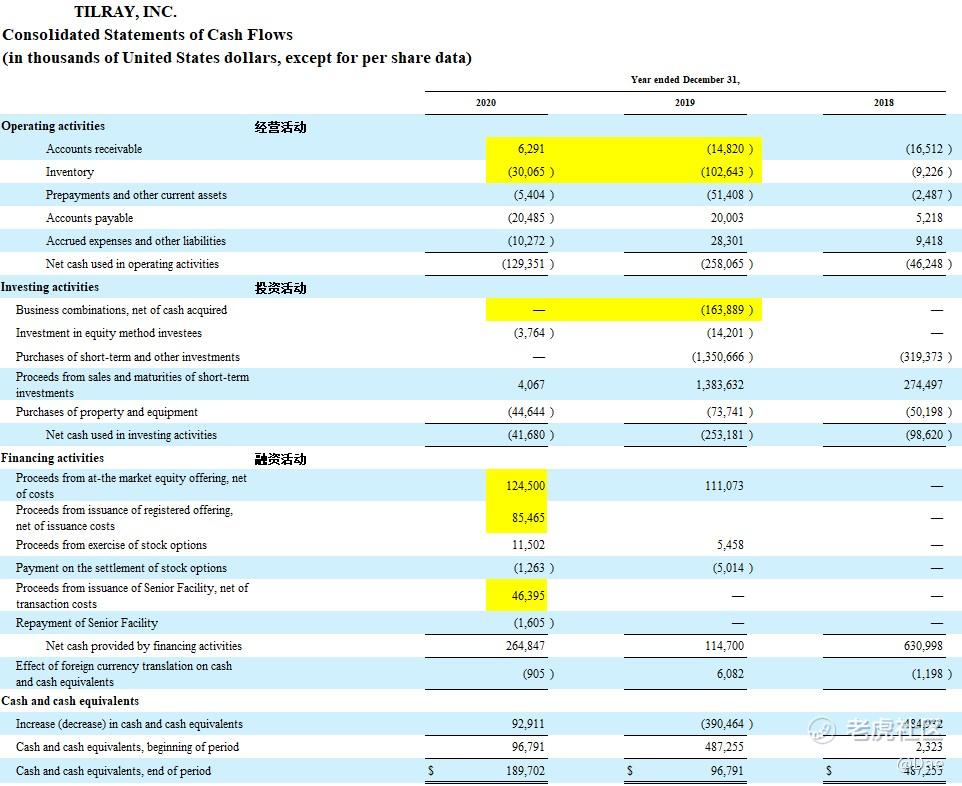Click 'Accrued expenses and other liabilities' label
Viewport: 962px width, 786px height.
point(136,241)
